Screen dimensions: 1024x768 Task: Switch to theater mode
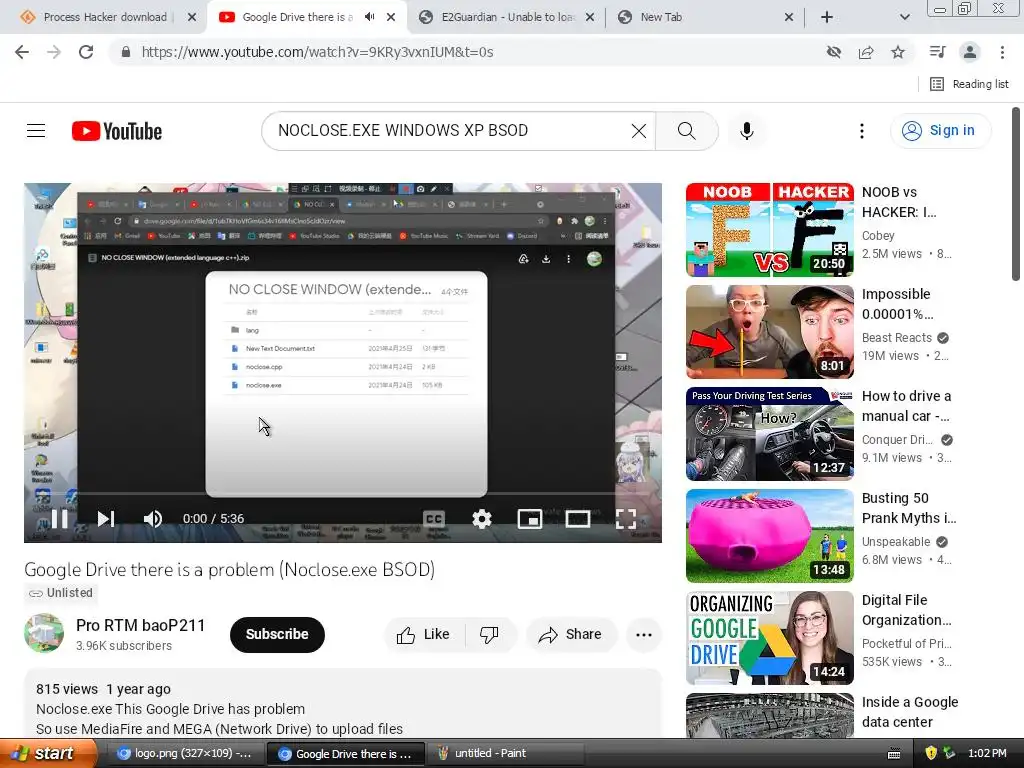pos(578,519)
